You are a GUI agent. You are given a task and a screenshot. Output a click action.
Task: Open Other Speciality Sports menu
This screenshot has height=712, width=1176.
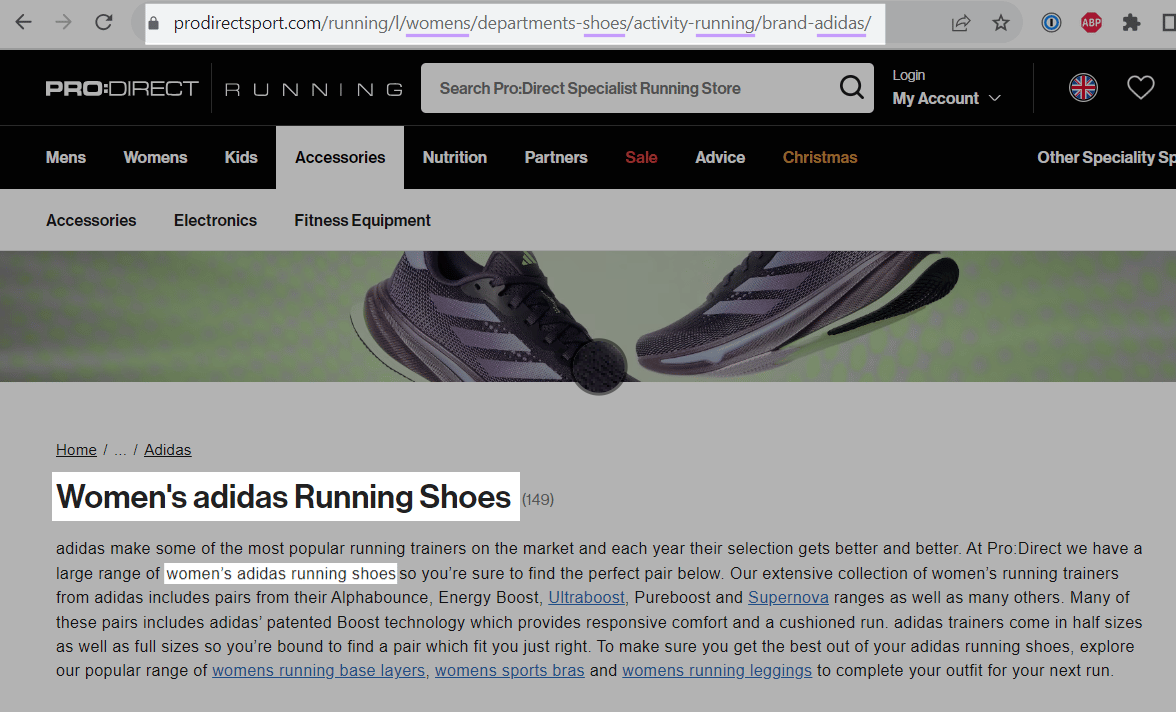(x=1106, y=158)
